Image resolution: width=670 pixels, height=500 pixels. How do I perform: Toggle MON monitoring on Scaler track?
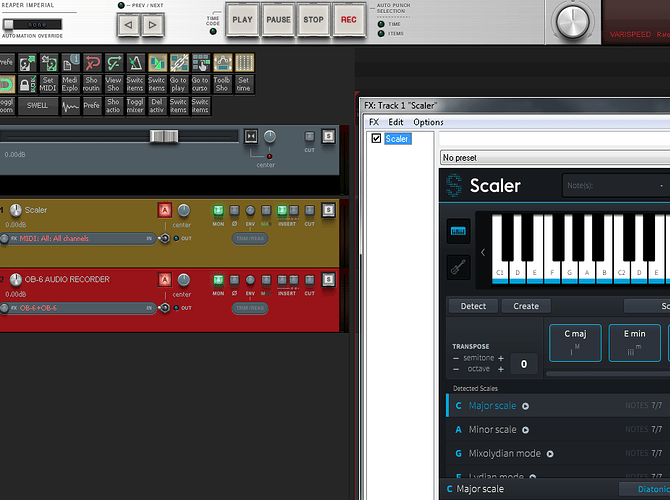[218, 210]
